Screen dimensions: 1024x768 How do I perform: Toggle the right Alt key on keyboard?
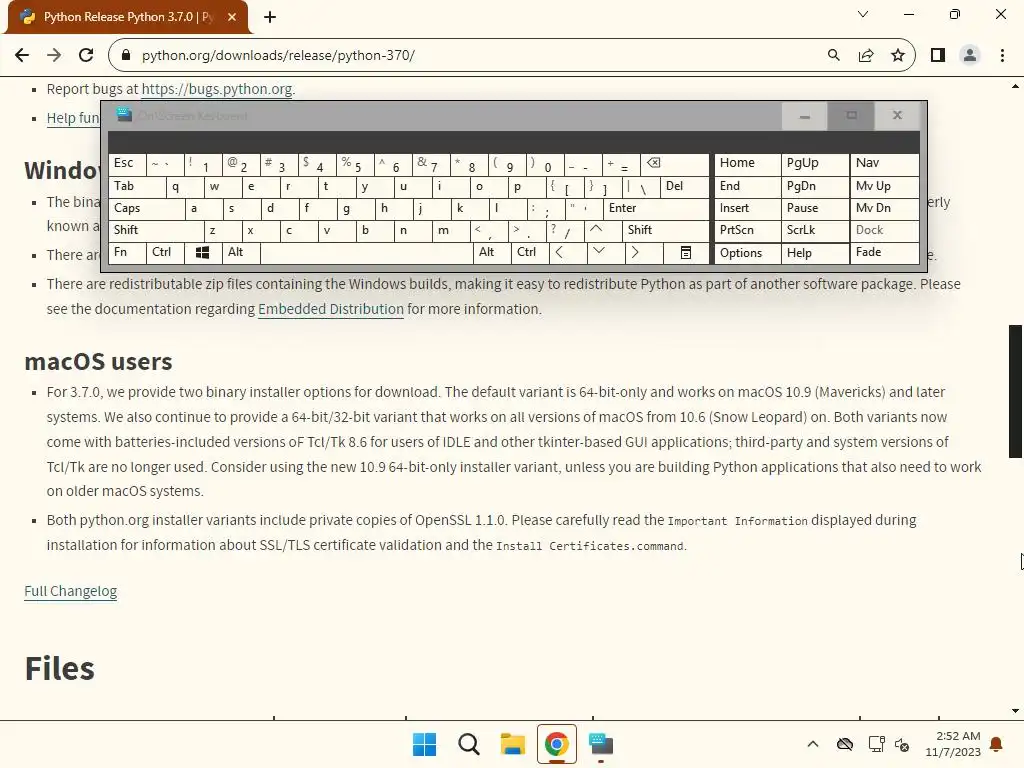pyautogui.click(x=492, y=253)
